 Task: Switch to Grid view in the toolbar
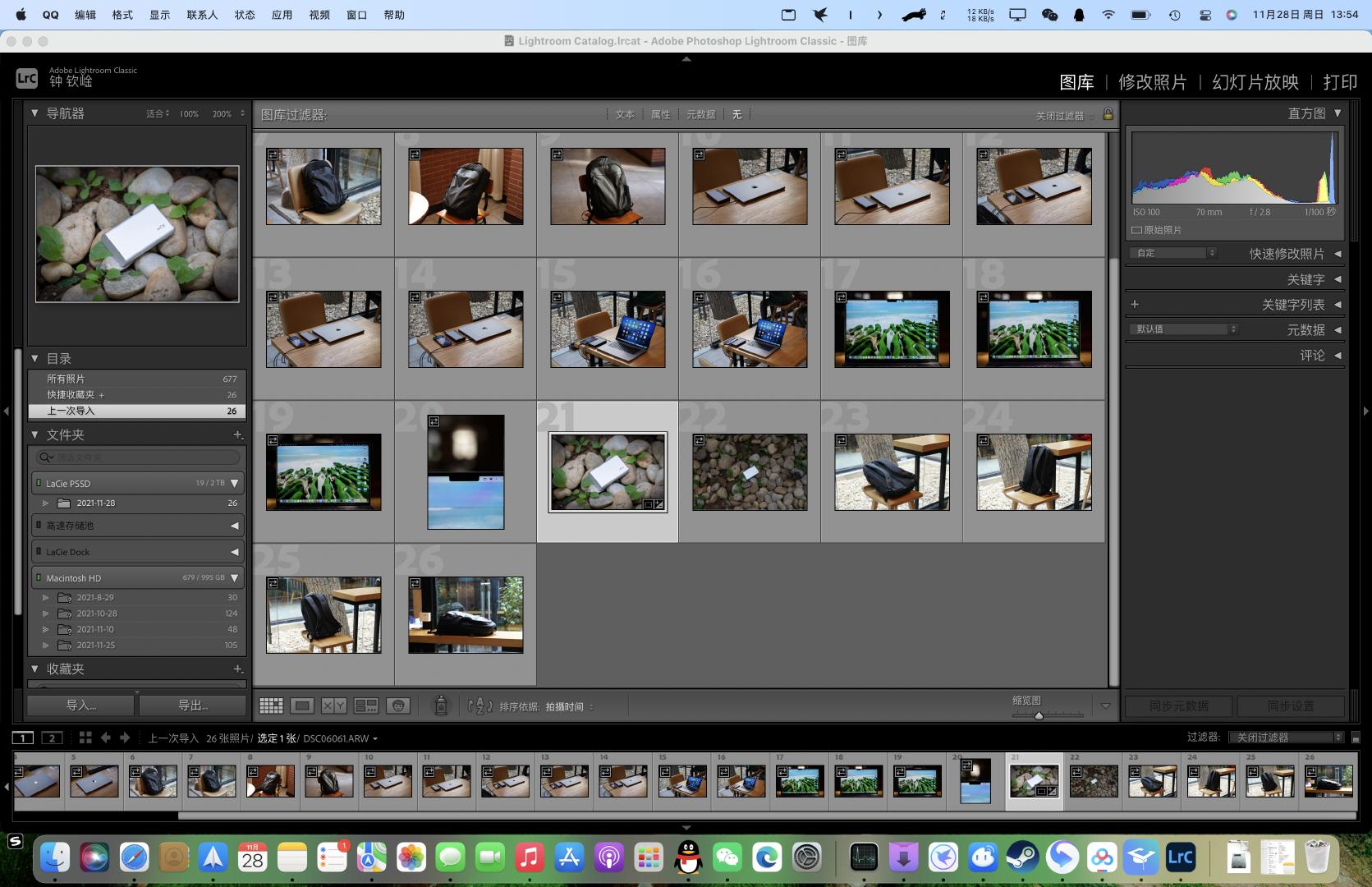click(271, 705)
